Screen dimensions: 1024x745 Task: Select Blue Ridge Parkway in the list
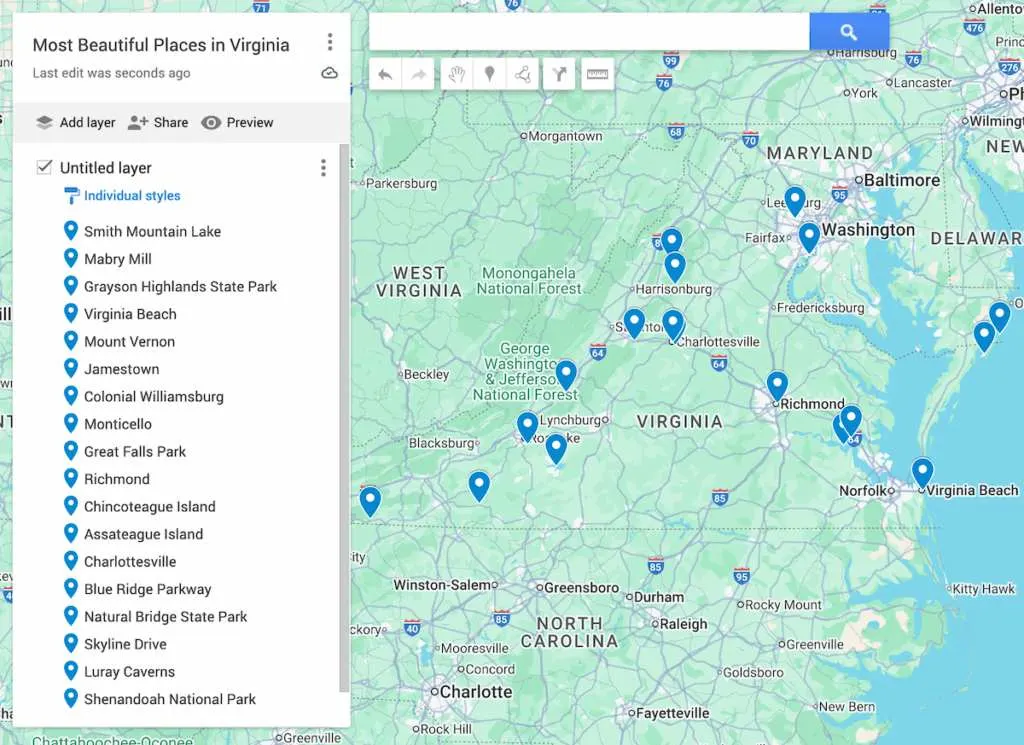pos(148,589)
